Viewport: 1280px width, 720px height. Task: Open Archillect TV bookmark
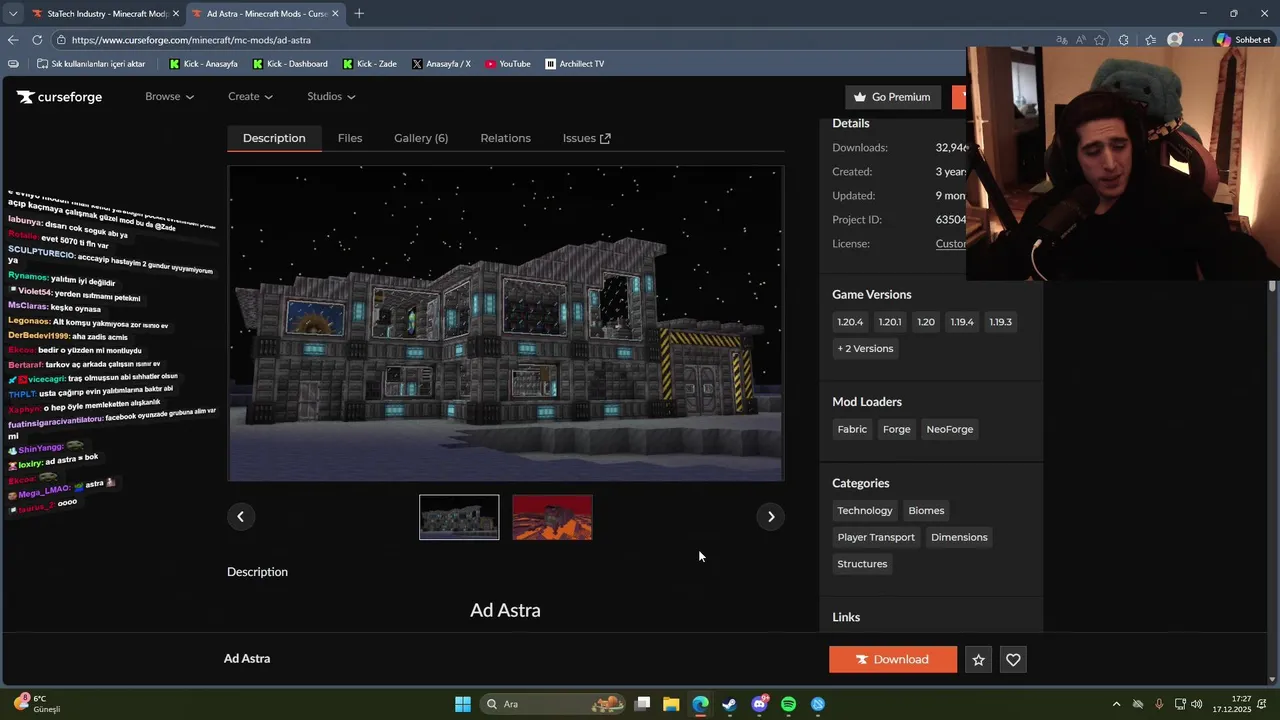pos(575,64)
